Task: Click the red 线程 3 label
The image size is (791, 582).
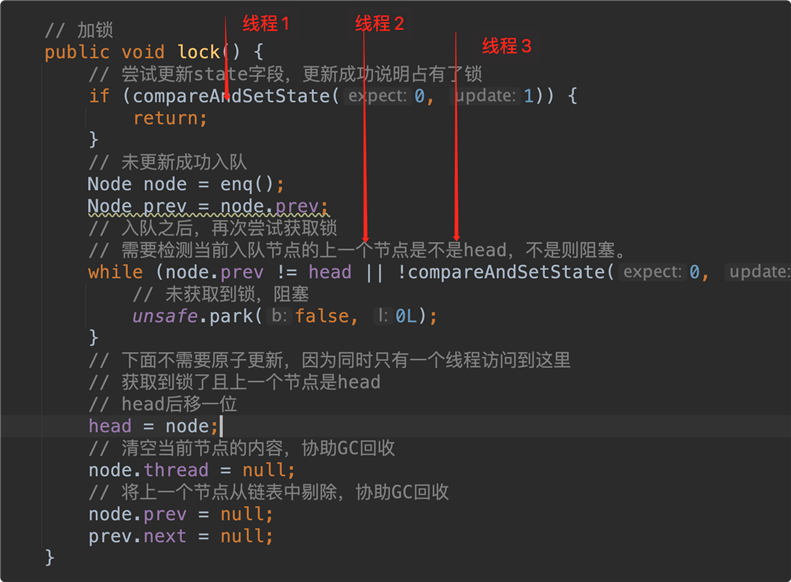Action: click(x=506, y=46)
